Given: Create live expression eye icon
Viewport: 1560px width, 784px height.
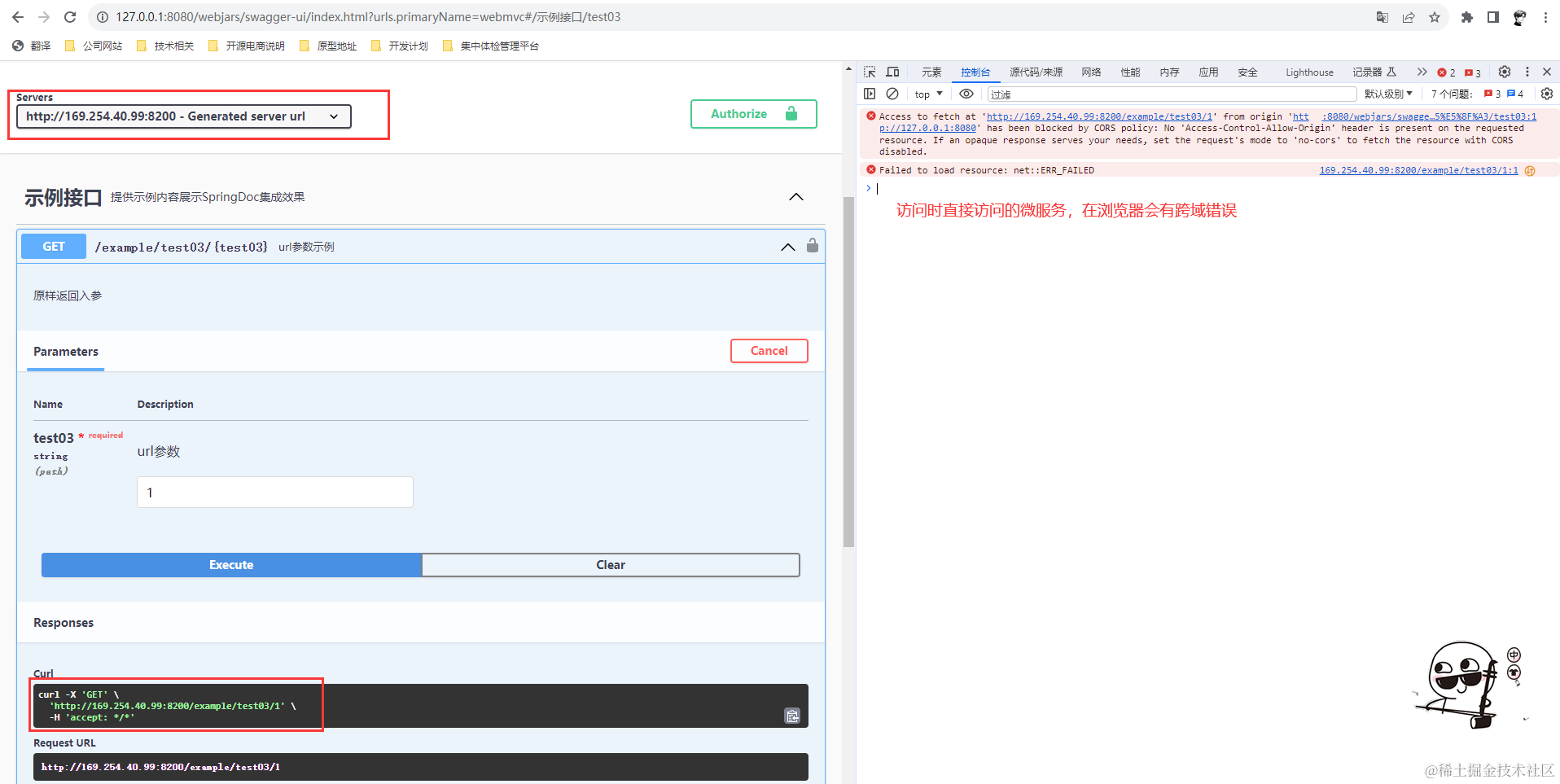Looking at the screenshot, I should point(966,94).
